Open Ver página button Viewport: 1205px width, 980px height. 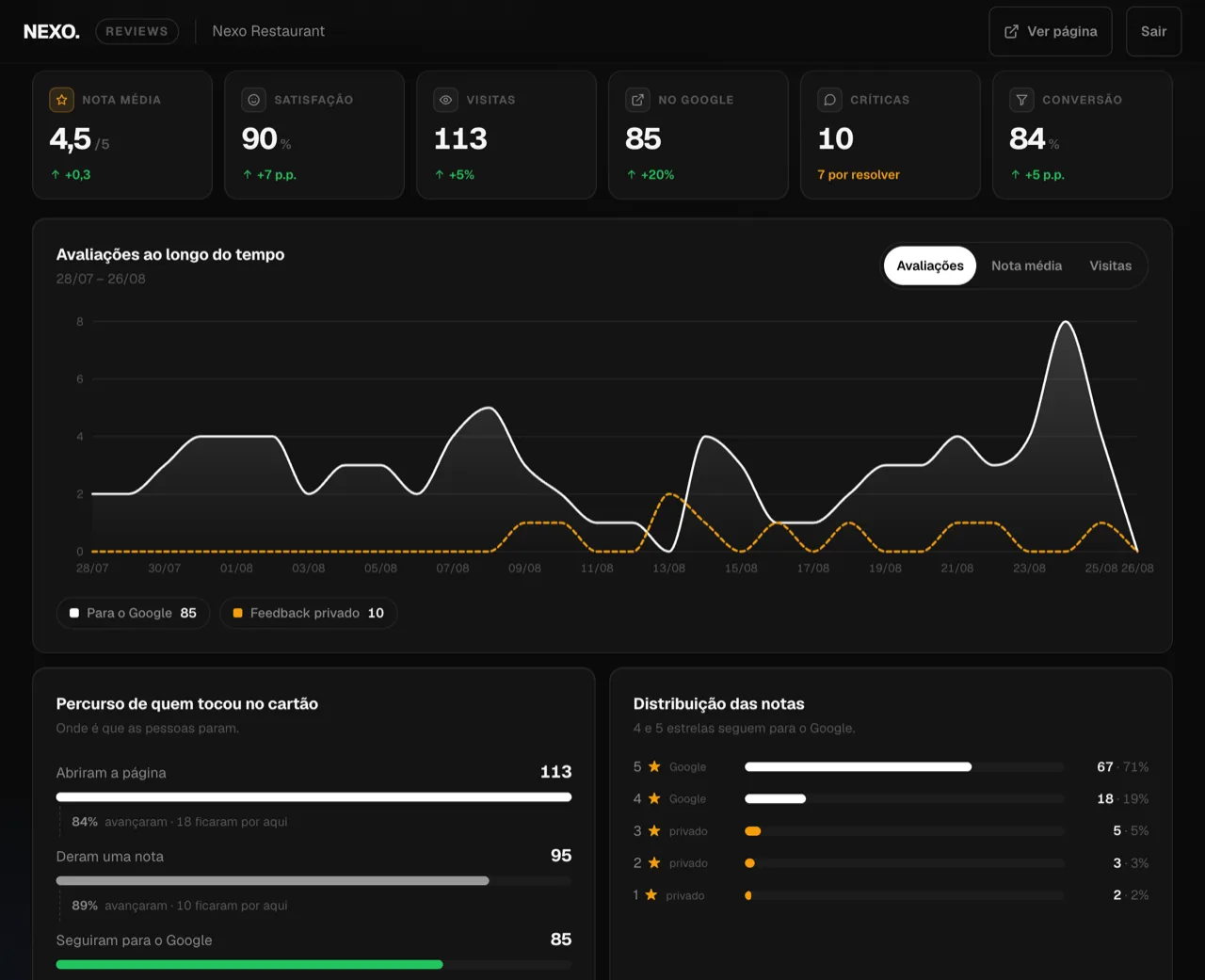click(x=1051, y=31)
